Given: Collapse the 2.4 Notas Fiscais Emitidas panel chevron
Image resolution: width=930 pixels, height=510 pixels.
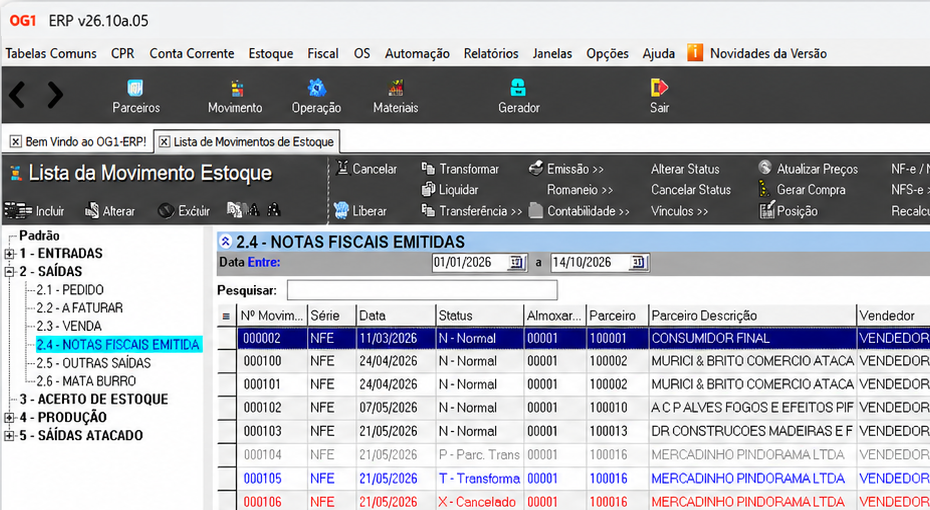Looking at the screenshot, I should click(x=225, y=241).
